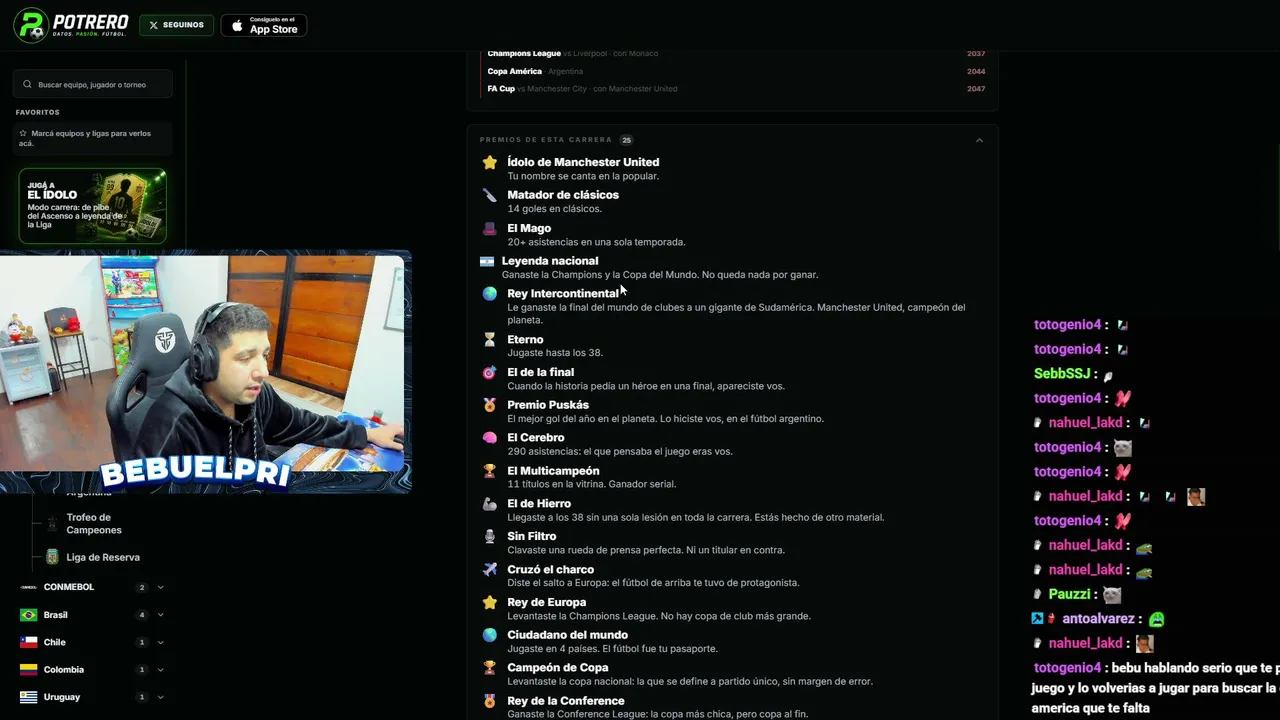
Task: Click the trophy icon beside El Multicampeón
Action: pos(489,471)
